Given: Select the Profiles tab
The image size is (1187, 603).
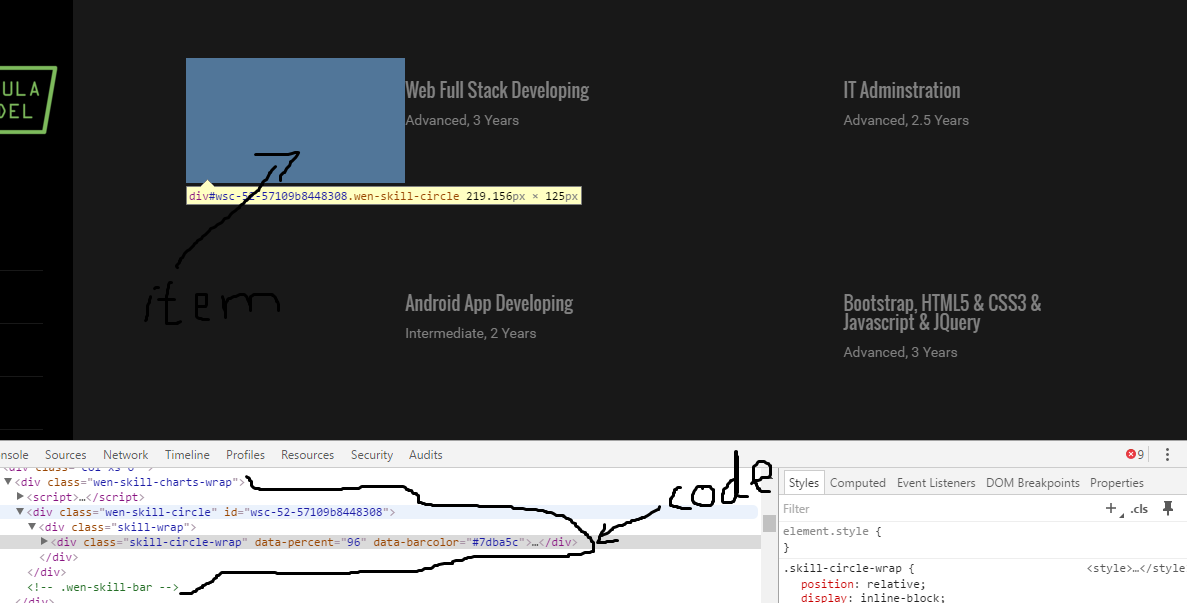Looking at the screenshot, I should point(245,455).
